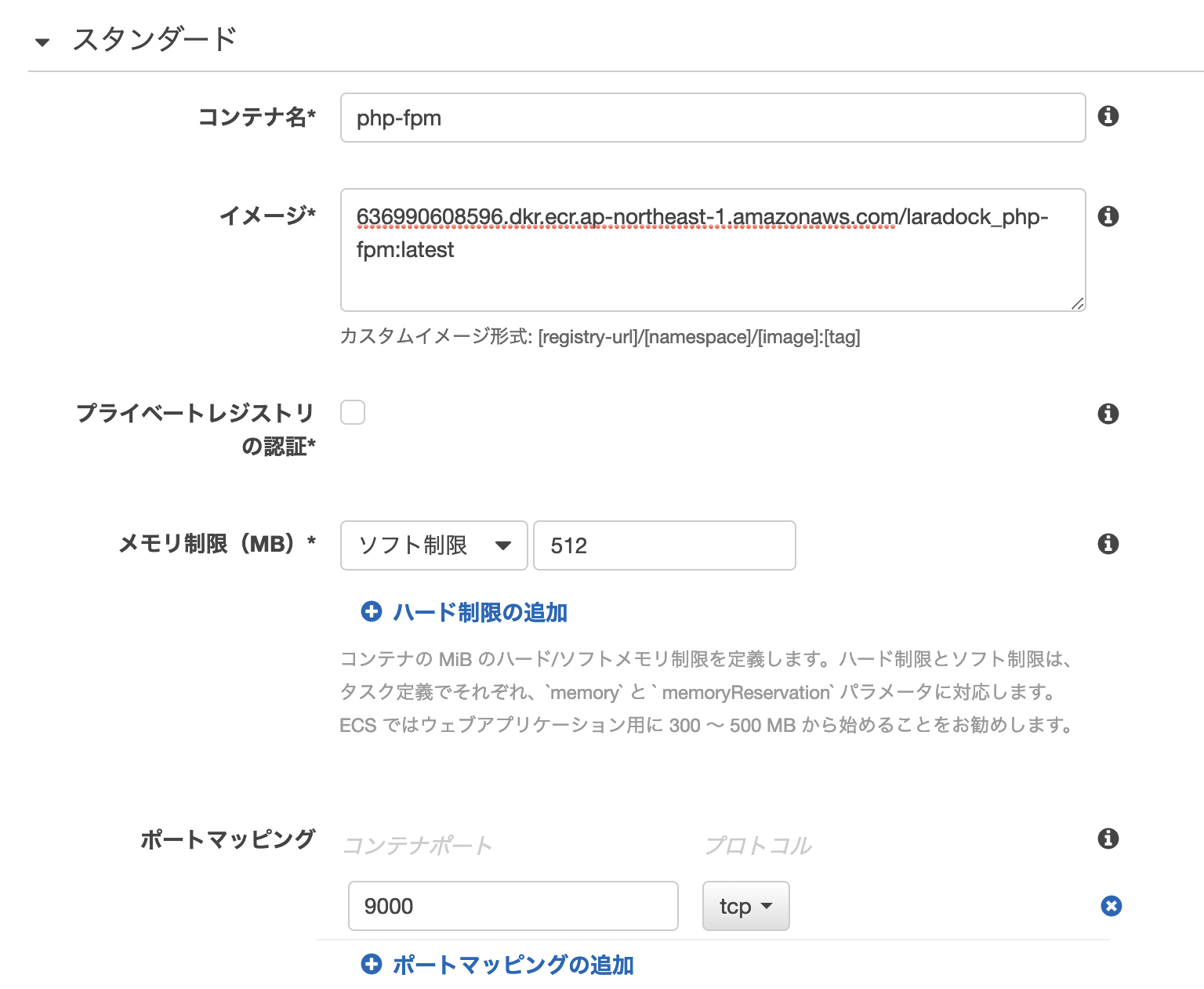Click into the イメージ textarea
Viewport: 1204px width, 989px height.
click(x=713, y=266)
